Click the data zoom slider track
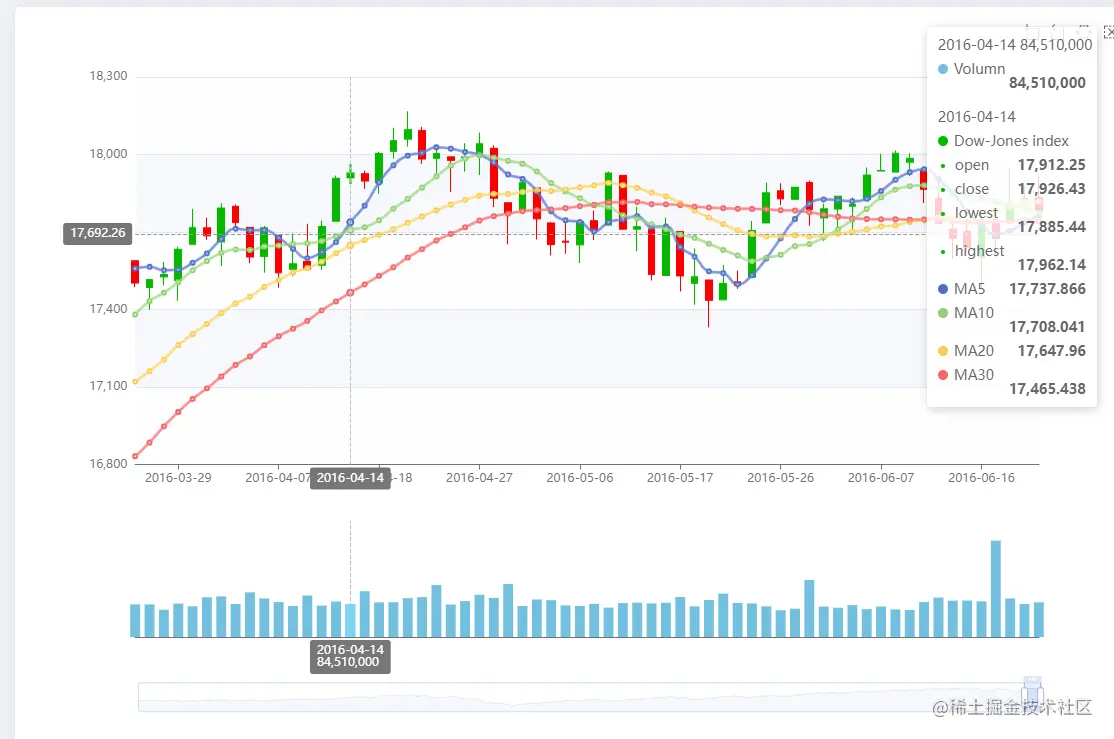1114x739 pixels. click(580, 696)
